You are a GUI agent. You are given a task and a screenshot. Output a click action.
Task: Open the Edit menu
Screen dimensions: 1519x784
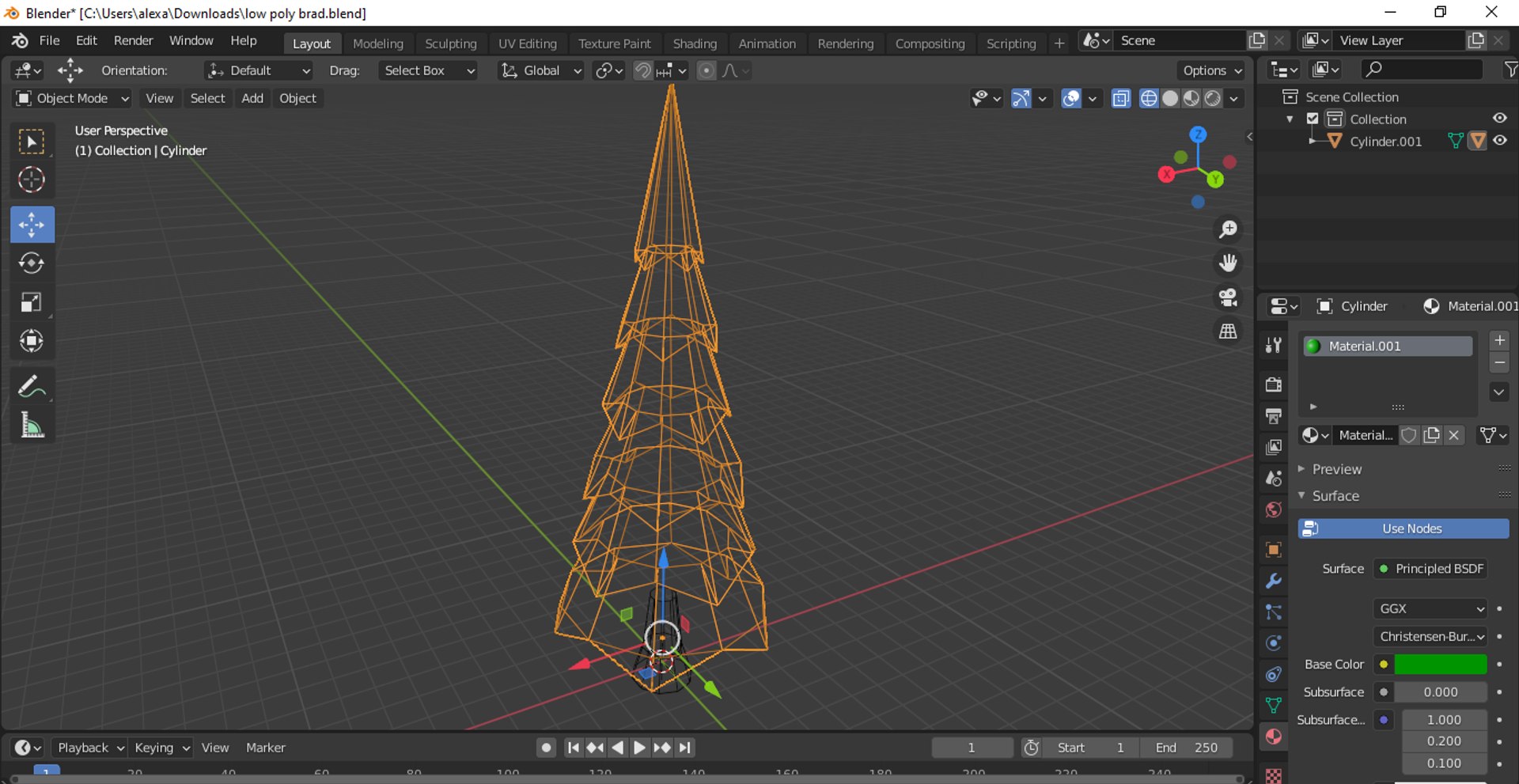[x=86, y=40]
